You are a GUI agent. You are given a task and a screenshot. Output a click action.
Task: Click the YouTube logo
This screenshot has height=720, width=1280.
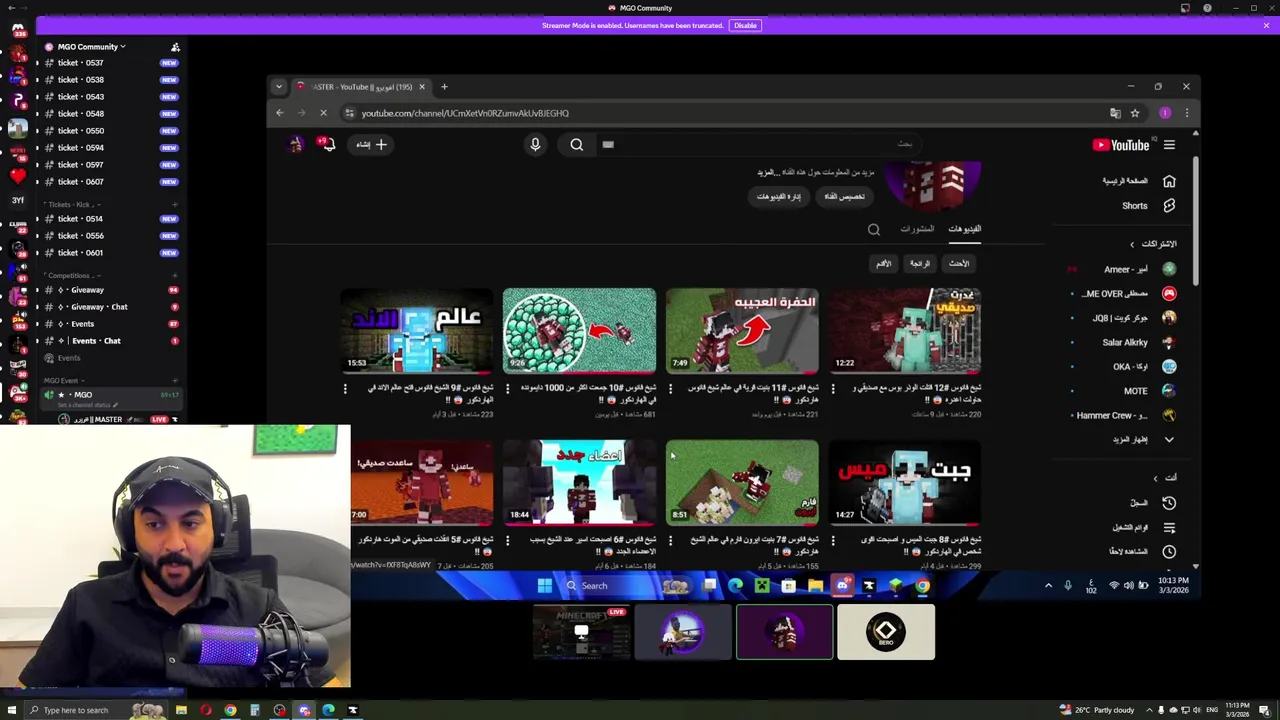click(1121, 145)
